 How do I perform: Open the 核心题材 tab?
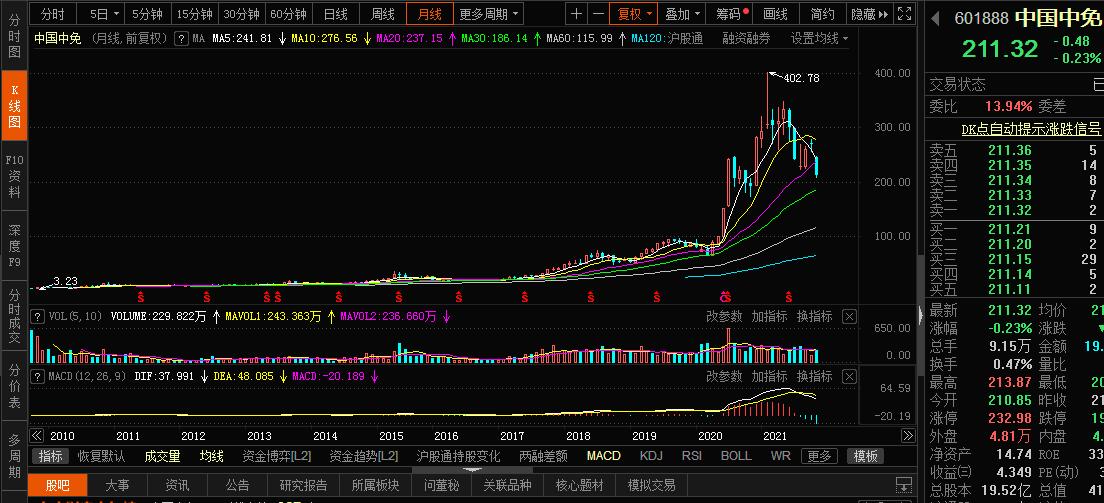579,485
